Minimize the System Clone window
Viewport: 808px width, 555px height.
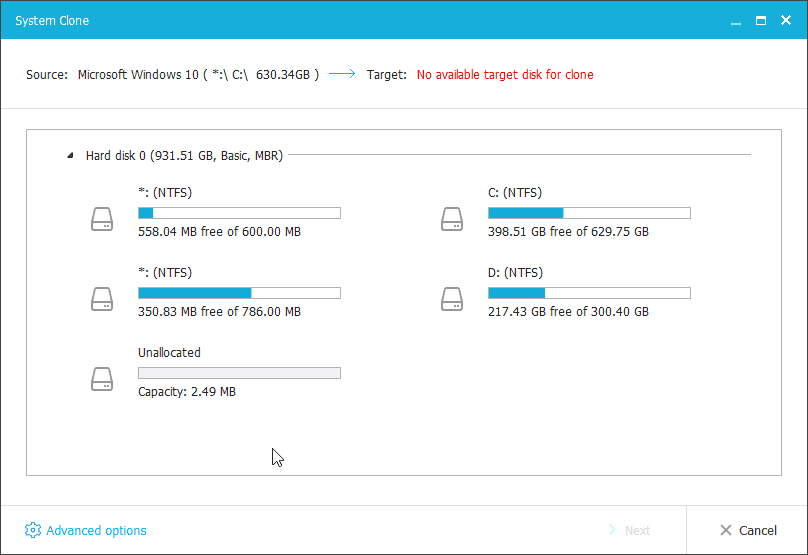[733, 20]
